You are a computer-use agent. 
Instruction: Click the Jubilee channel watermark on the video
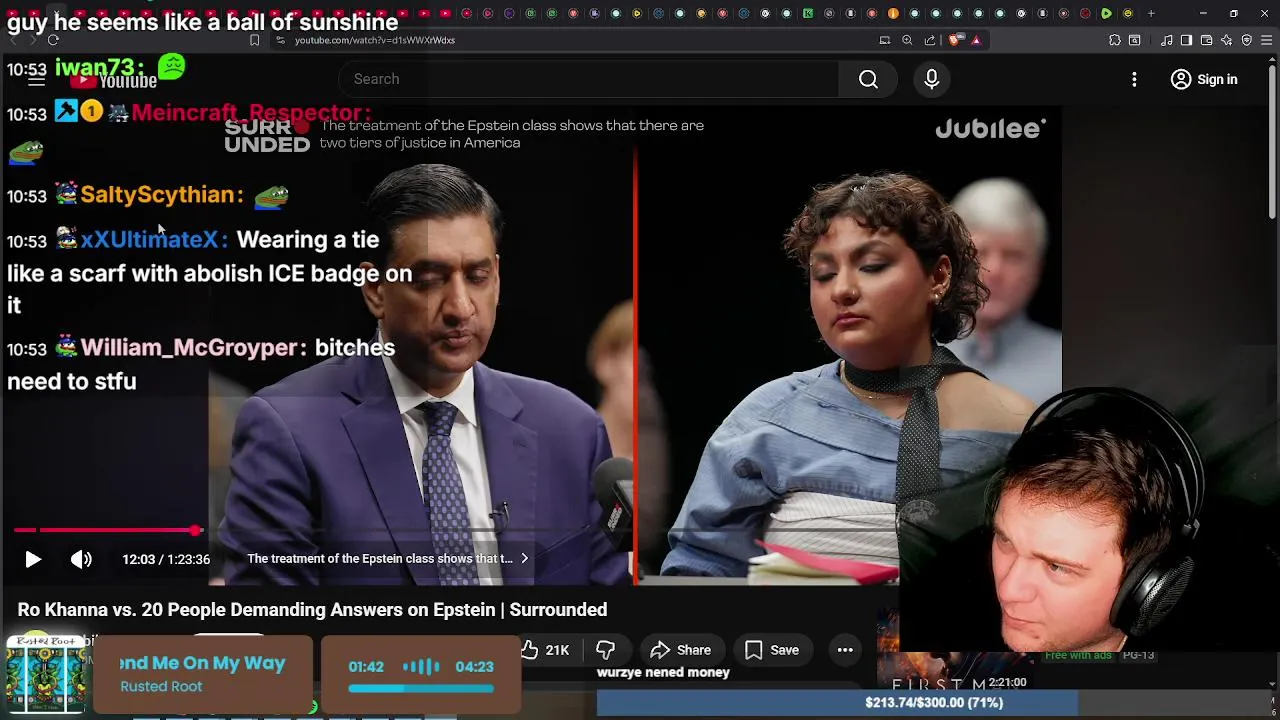point(990,129)
